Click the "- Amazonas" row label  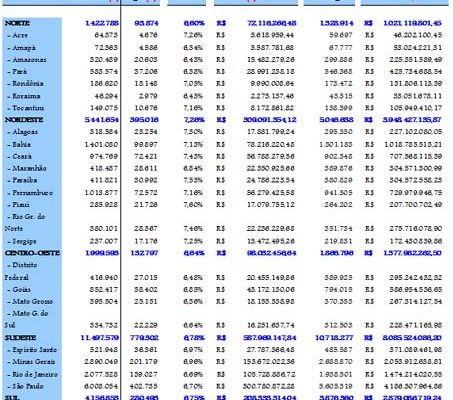pyautogui.click(x=27, y=60)
